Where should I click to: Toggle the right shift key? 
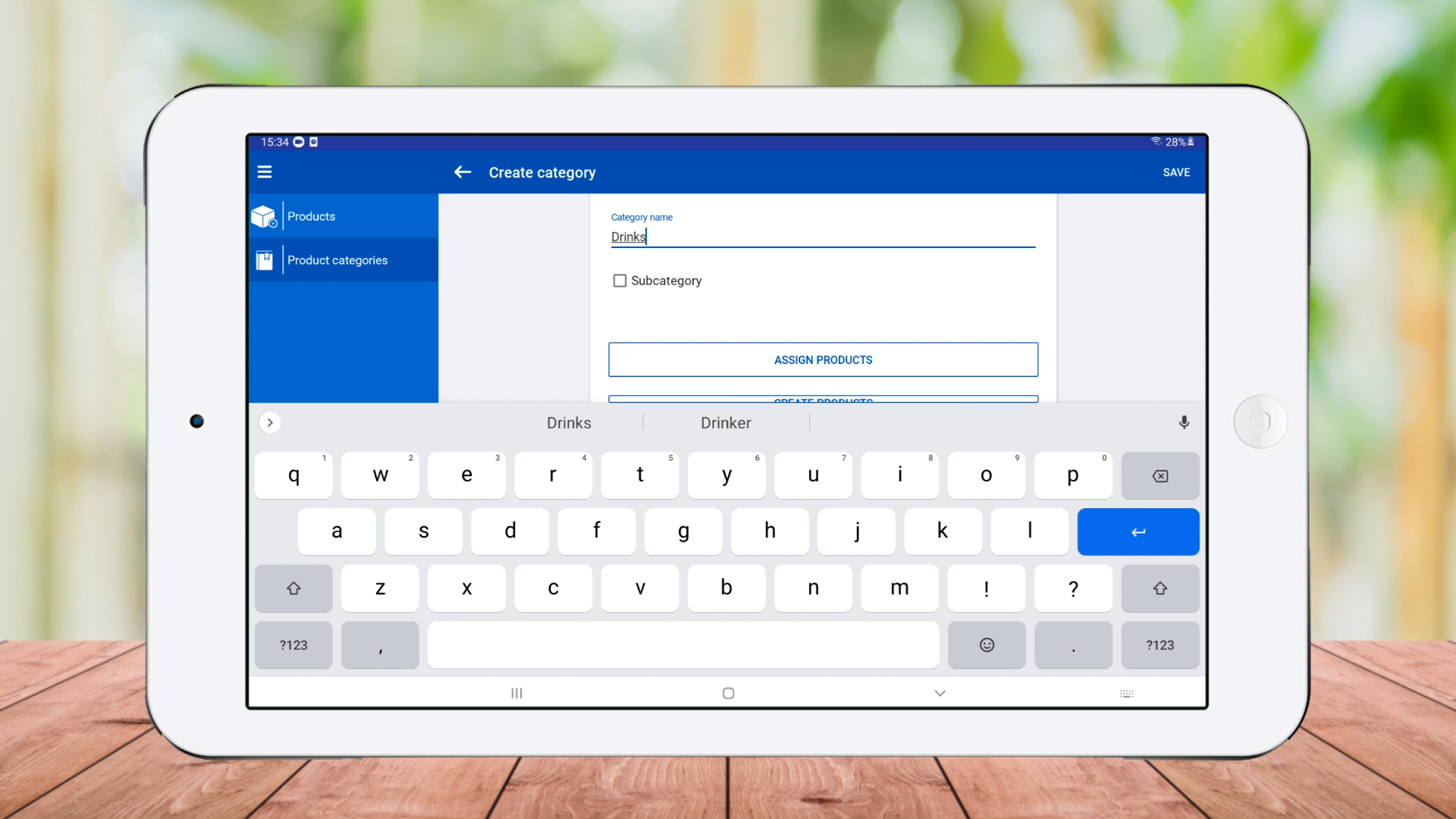point(1159,588)
